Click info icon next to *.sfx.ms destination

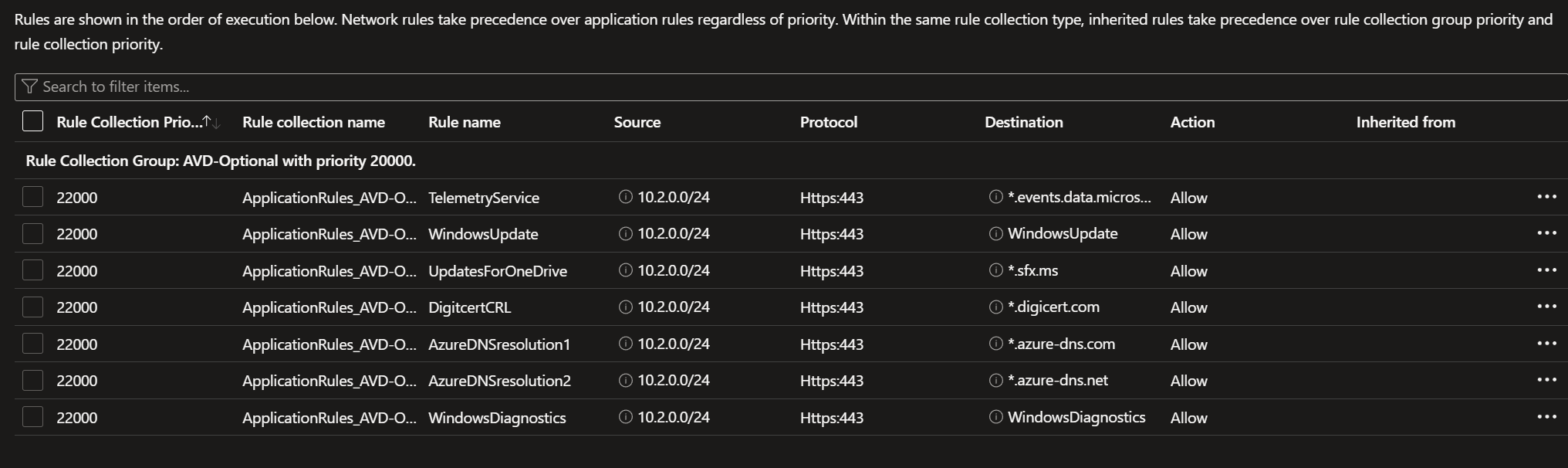995,270
